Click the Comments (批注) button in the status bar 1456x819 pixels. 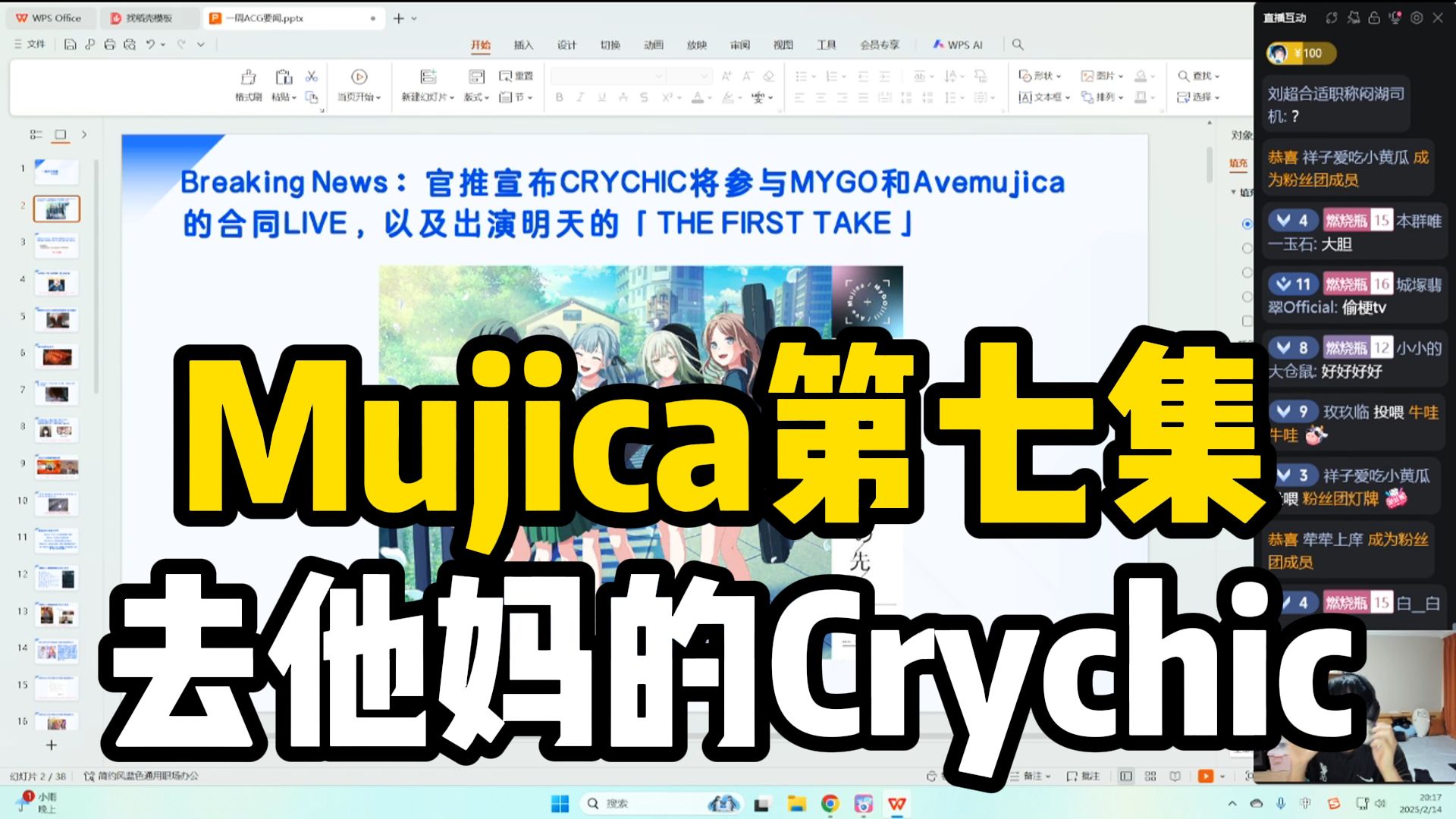[1083, 776]
